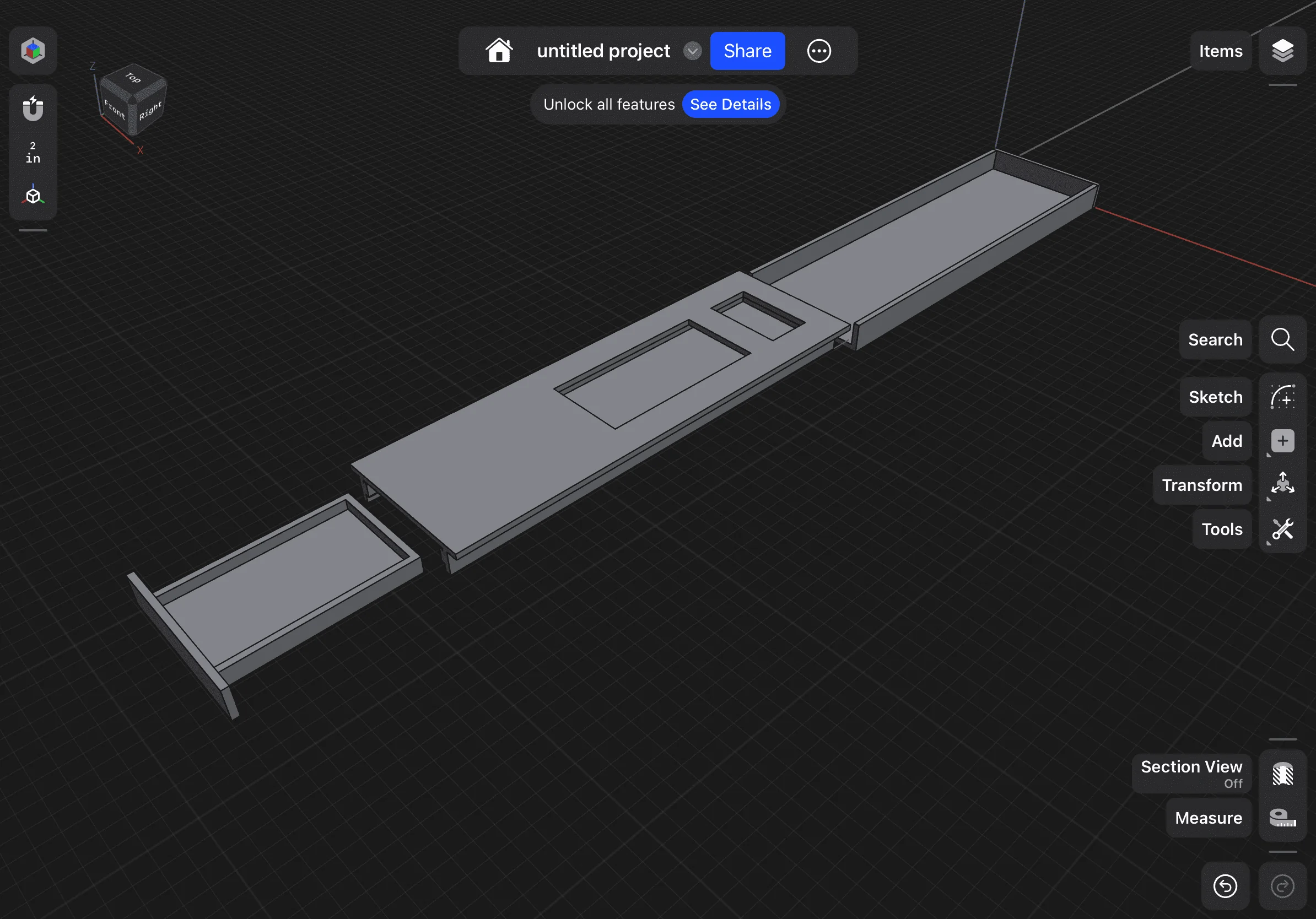Click the Transform label
The image size is (1316, 919).
(x=1202, y=485)
